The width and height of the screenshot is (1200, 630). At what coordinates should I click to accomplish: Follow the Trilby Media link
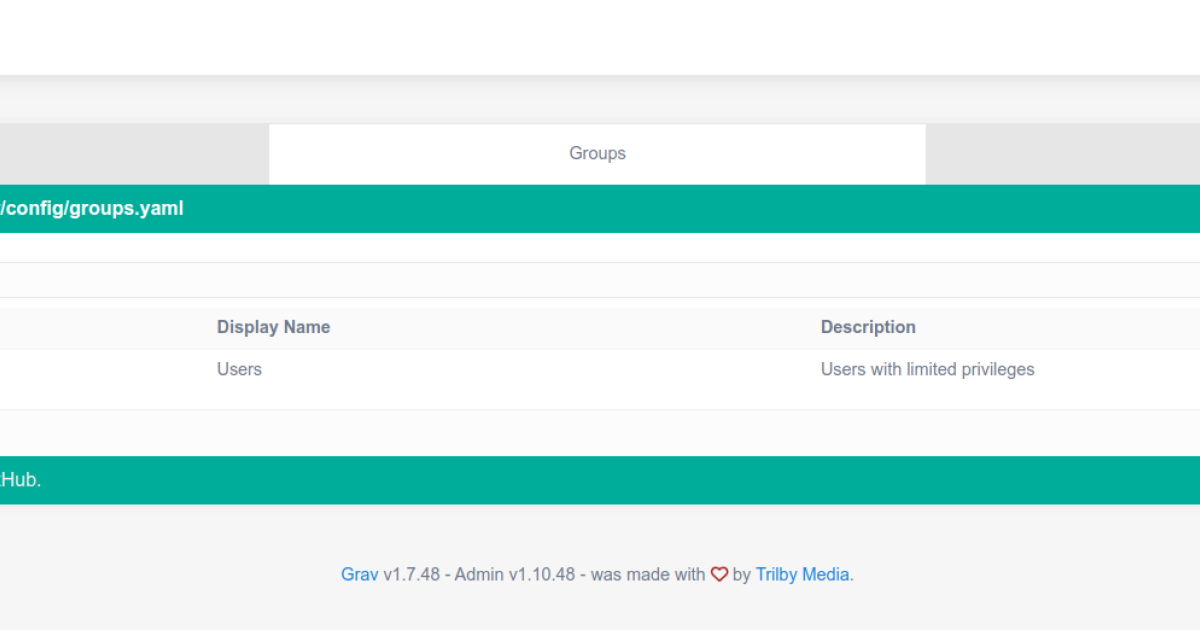(802, 575)
